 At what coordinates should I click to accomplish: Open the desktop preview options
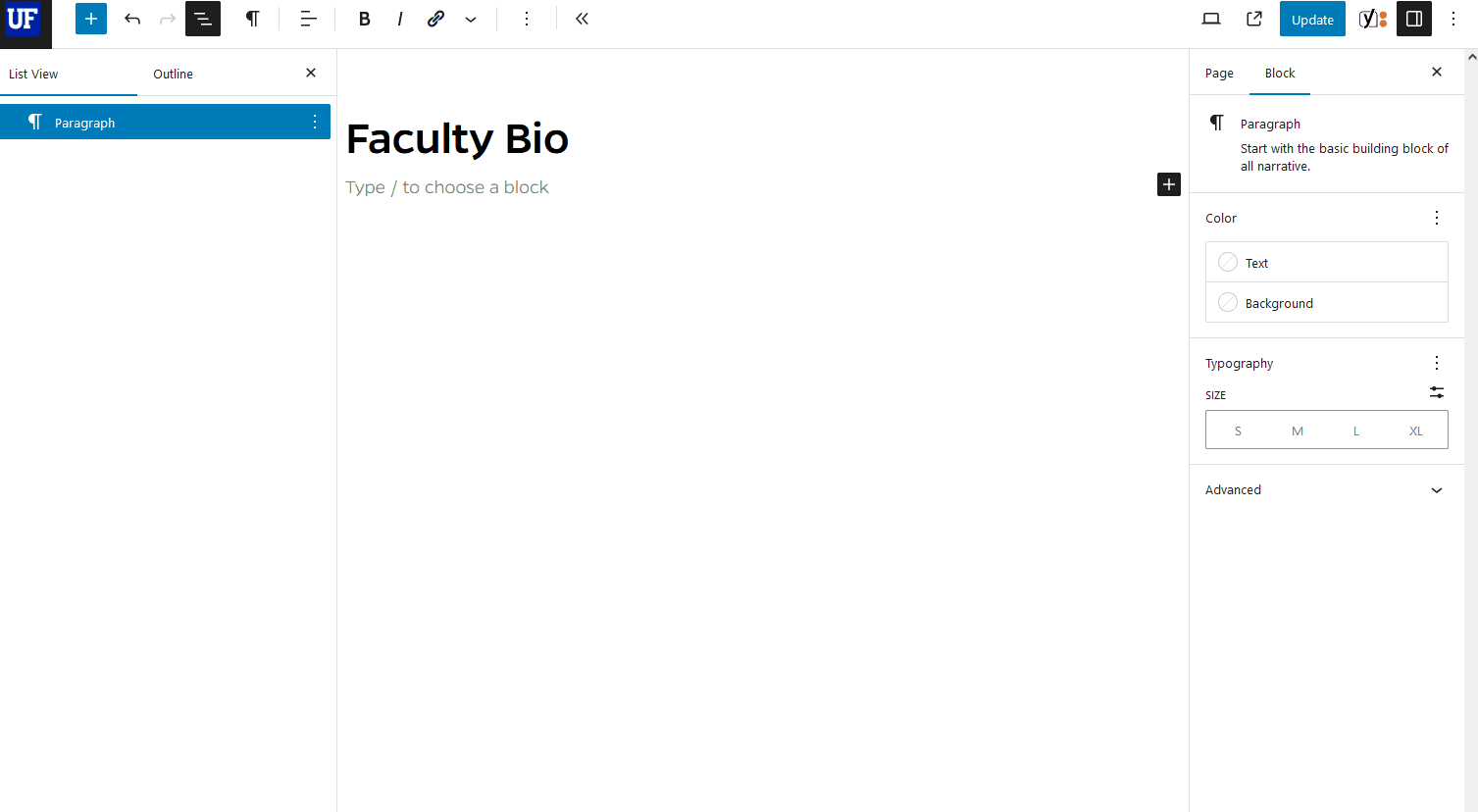[1210, 19]
